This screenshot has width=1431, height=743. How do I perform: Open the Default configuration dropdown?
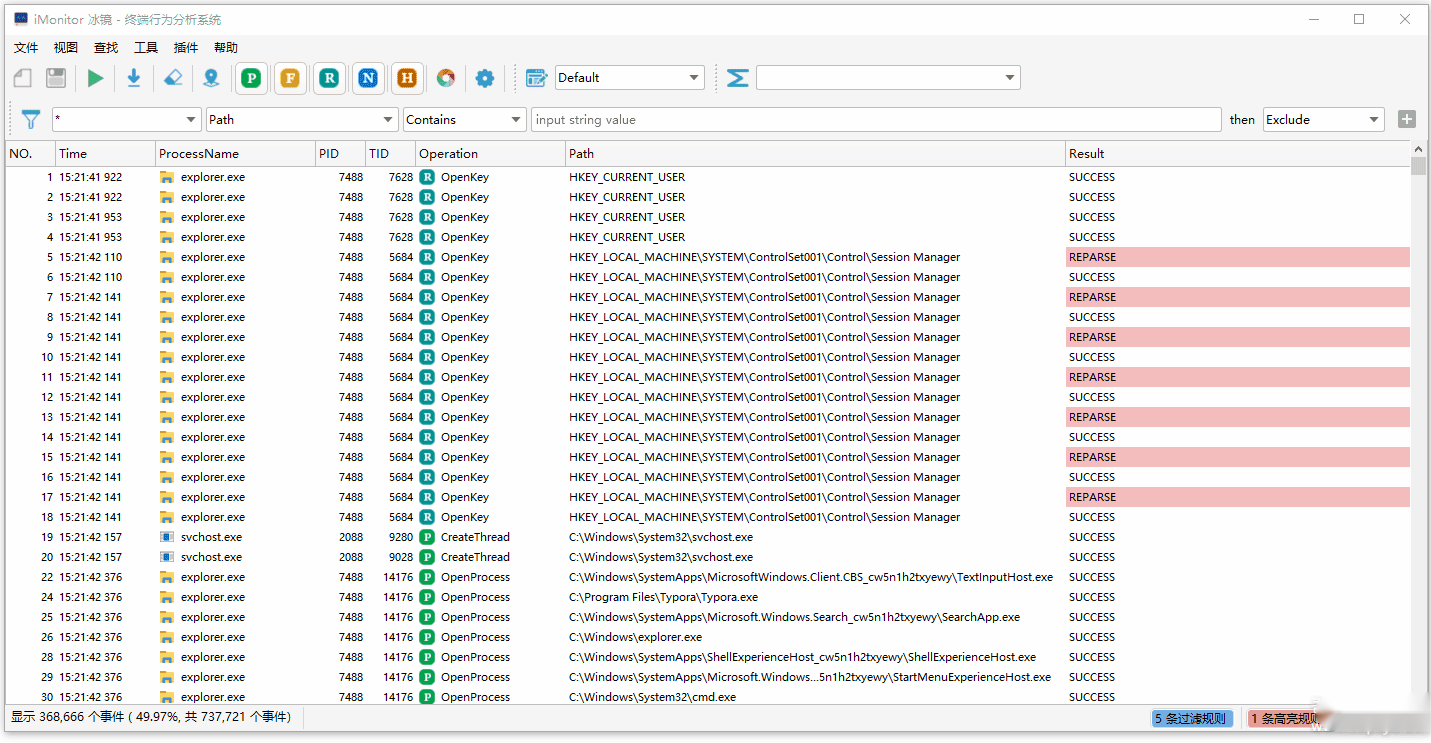pyautogui.click(x=630, y=78)
